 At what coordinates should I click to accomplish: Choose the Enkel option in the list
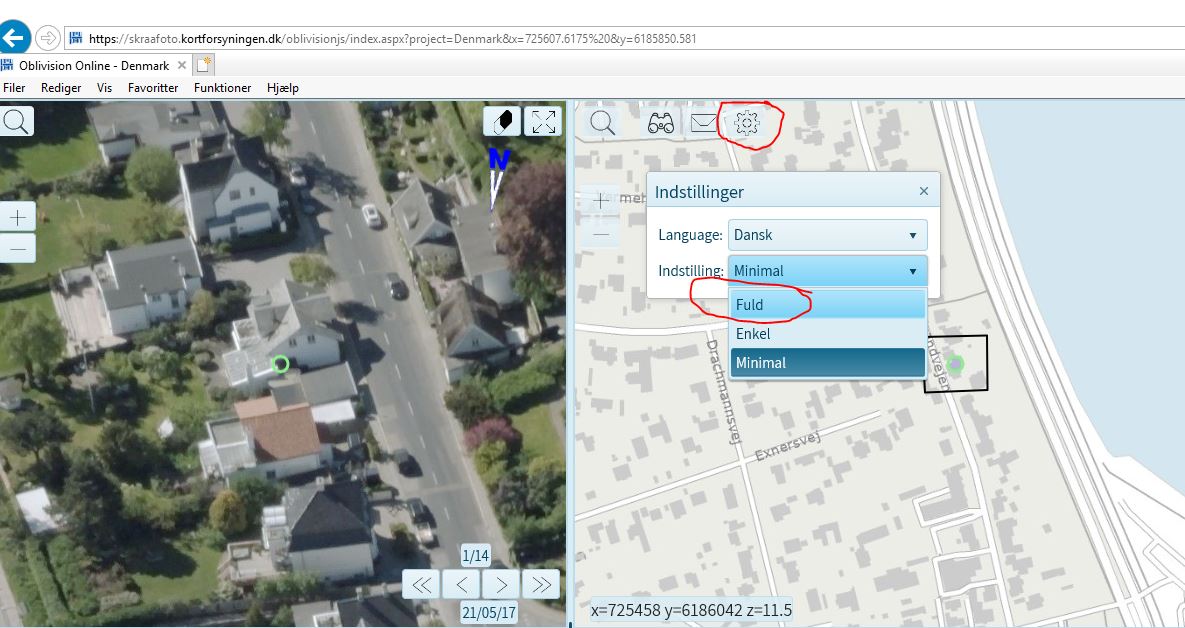(828, 333)
